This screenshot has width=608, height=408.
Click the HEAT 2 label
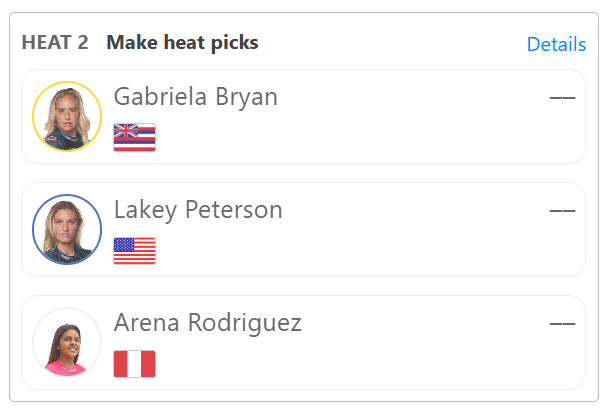click(x=55, y=42)
